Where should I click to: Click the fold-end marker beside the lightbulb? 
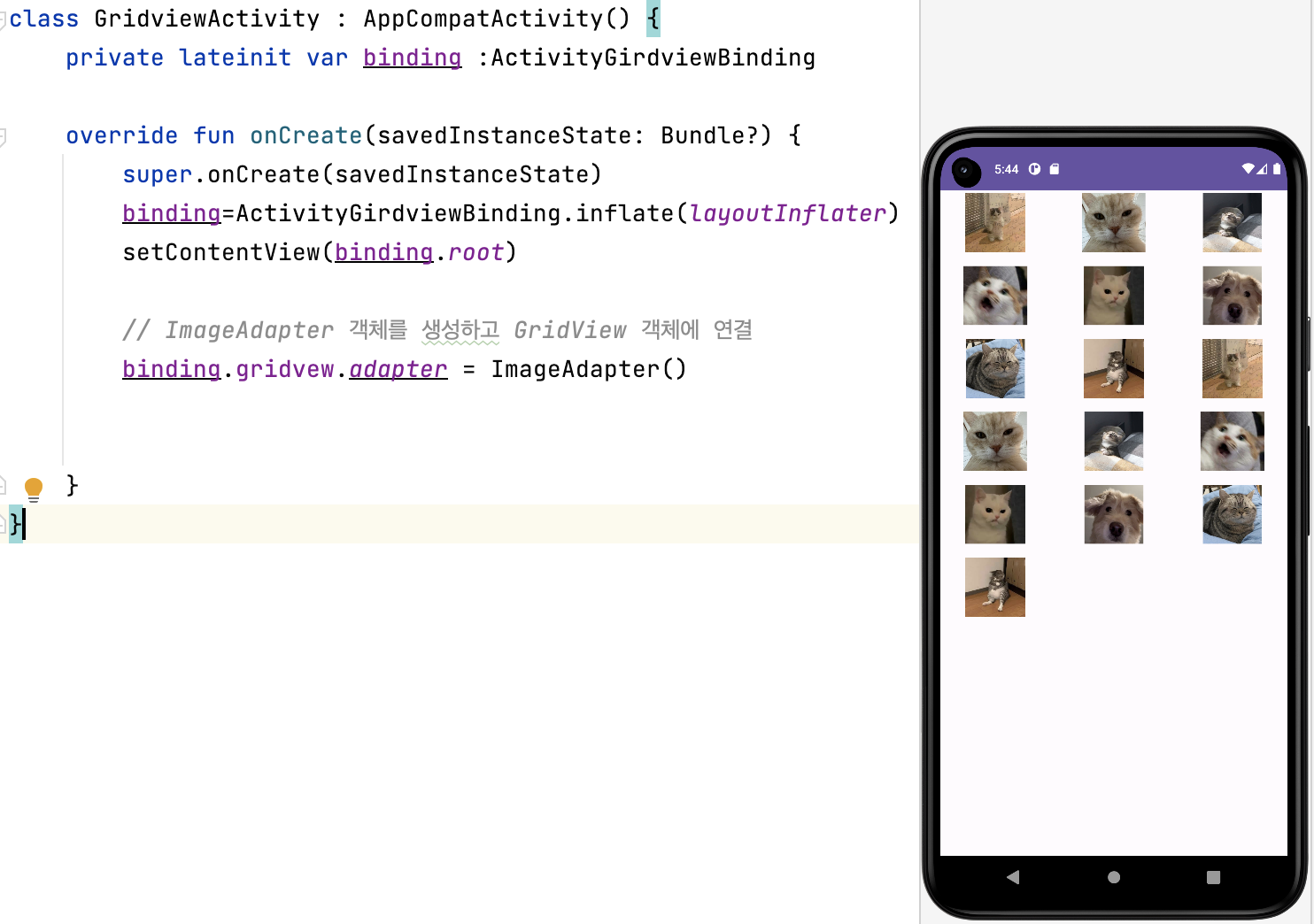click(x=3, y=485)
